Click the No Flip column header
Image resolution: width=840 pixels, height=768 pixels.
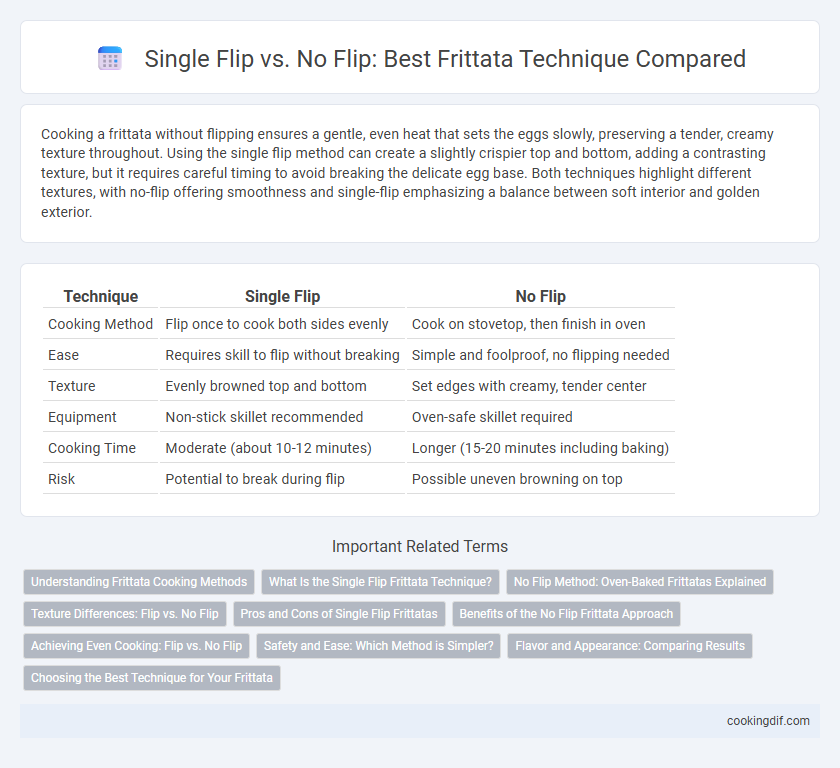pyautogui.click(x=541, y=296)
